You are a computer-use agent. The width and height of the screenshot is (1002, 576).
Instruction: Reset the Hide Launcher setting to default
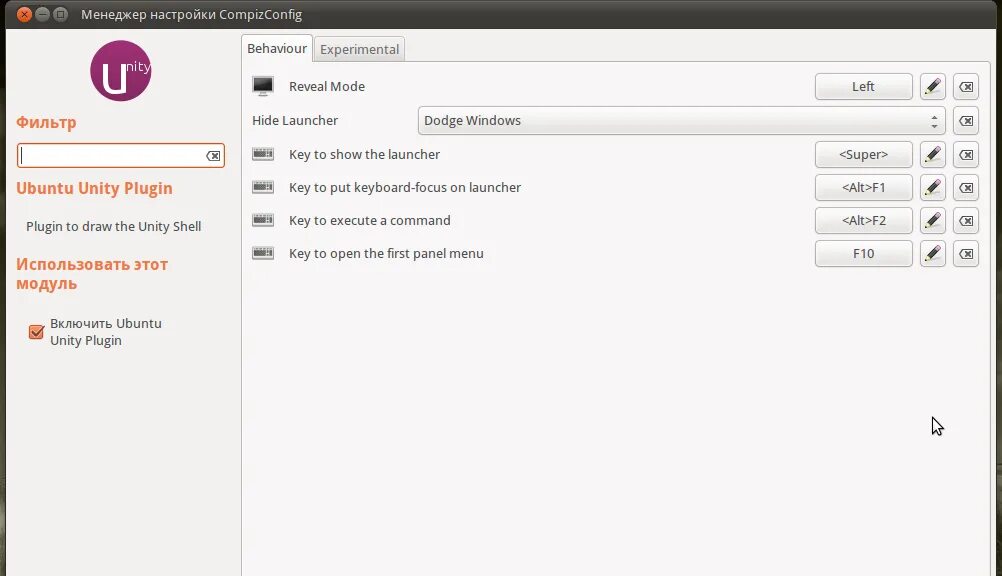[x=966, y=121]
